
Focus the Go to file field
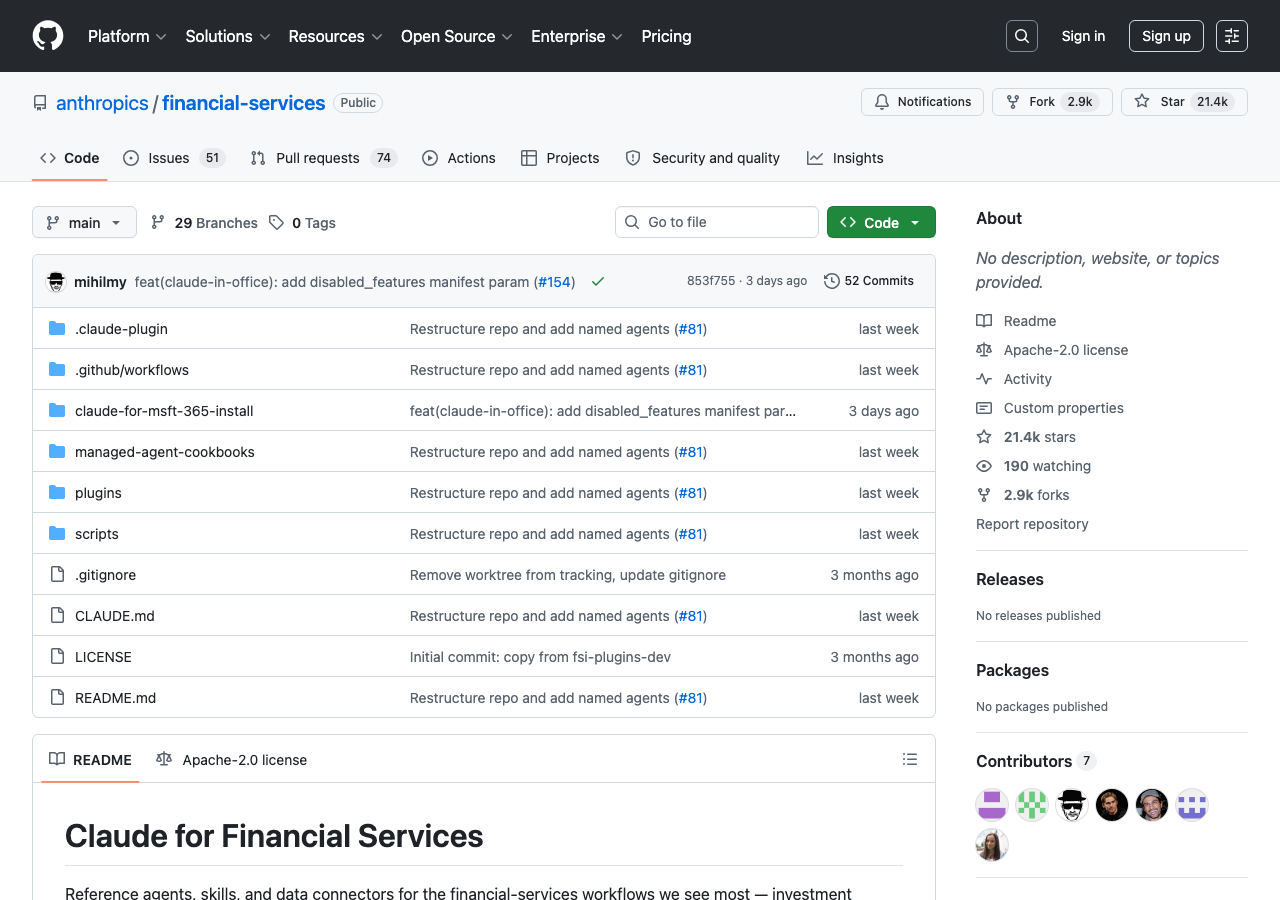tap(717, 222)
